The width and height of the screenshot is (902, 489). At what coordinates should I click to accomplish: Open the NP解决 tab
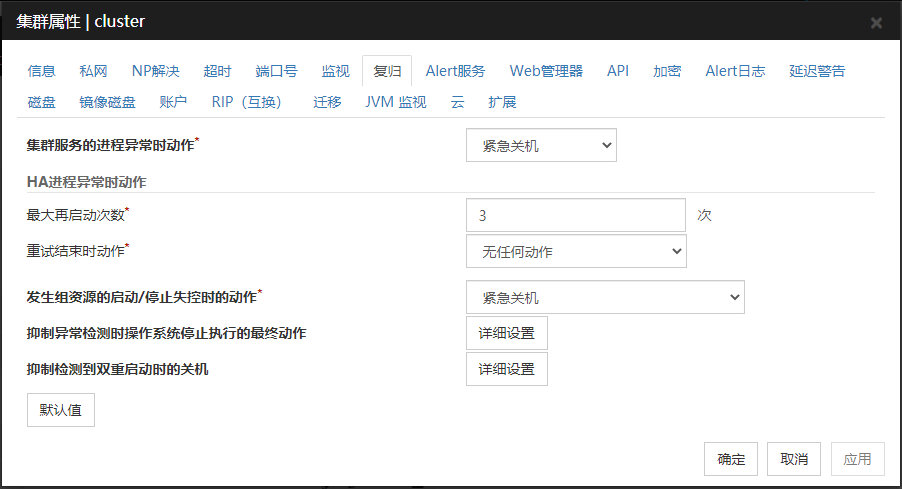pos(155,71)
